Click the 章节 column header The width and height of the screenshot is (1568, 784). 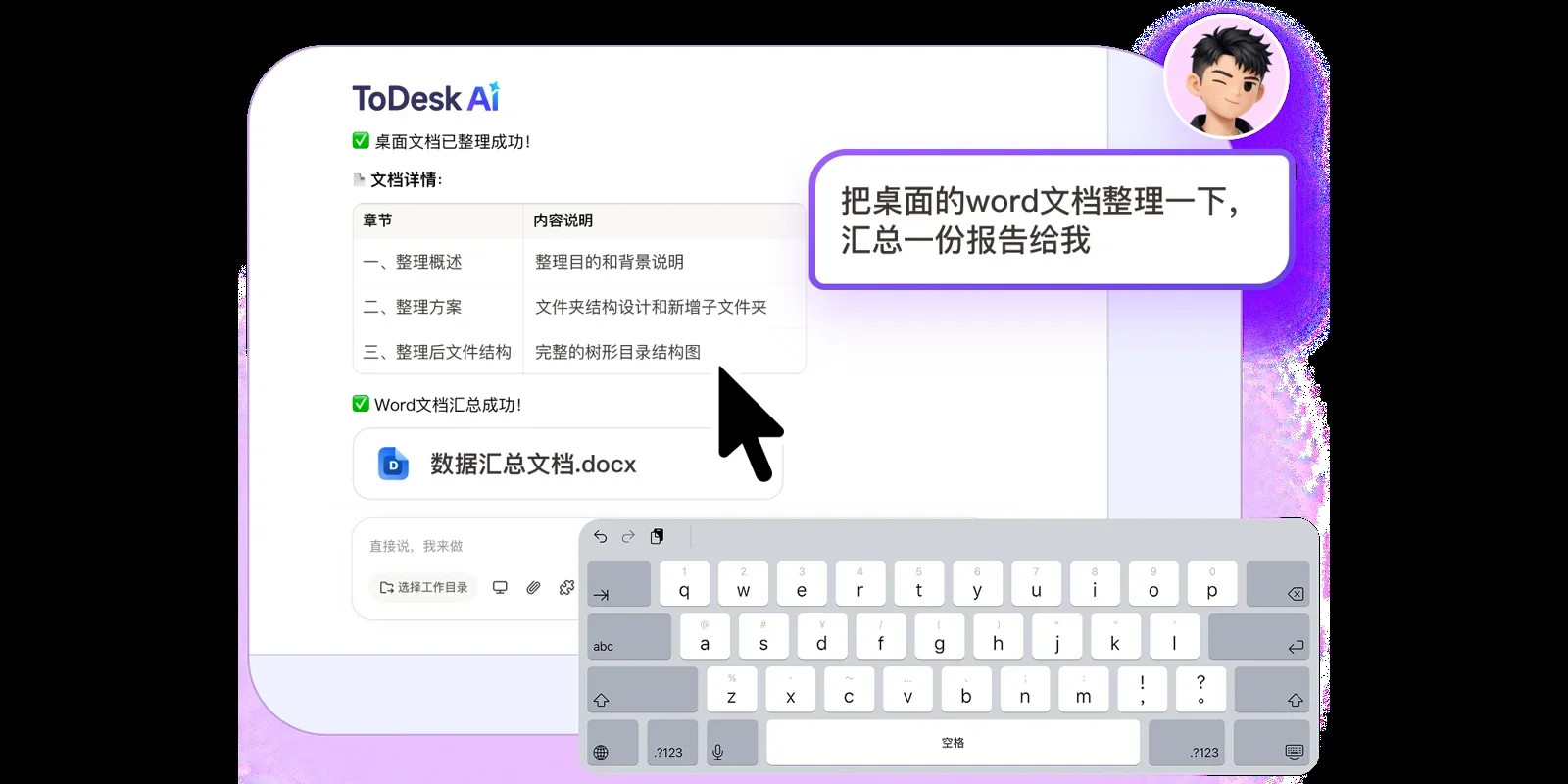438,220
